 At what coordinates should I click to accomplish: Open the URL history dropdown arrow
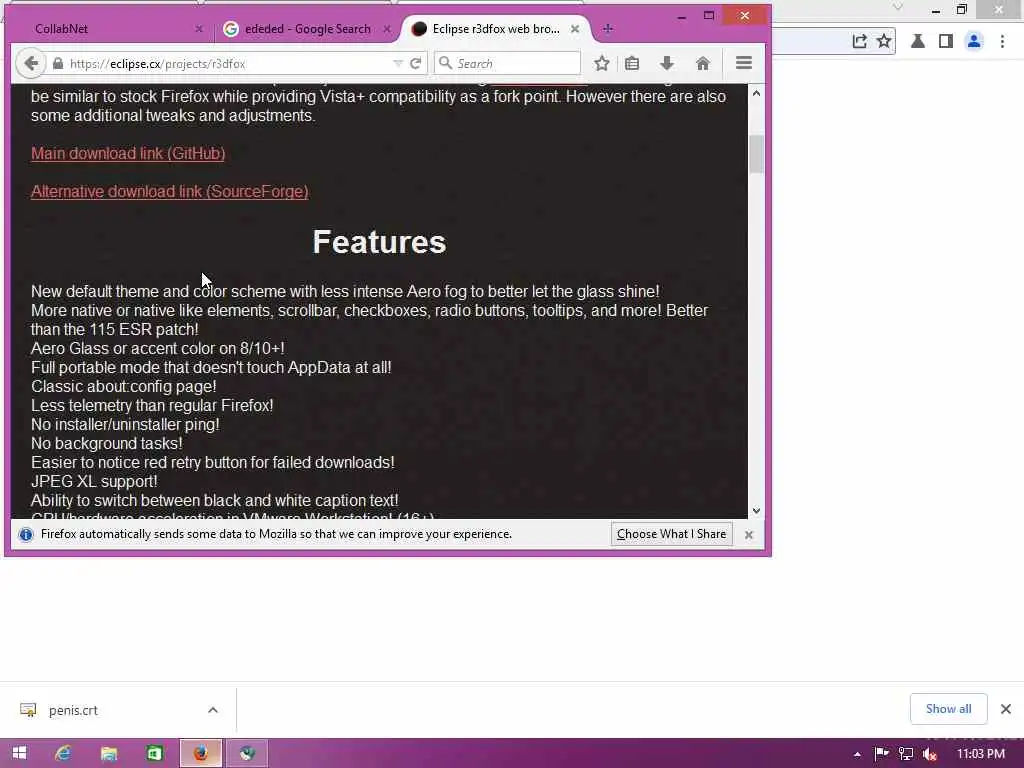[x=398, y=63]
